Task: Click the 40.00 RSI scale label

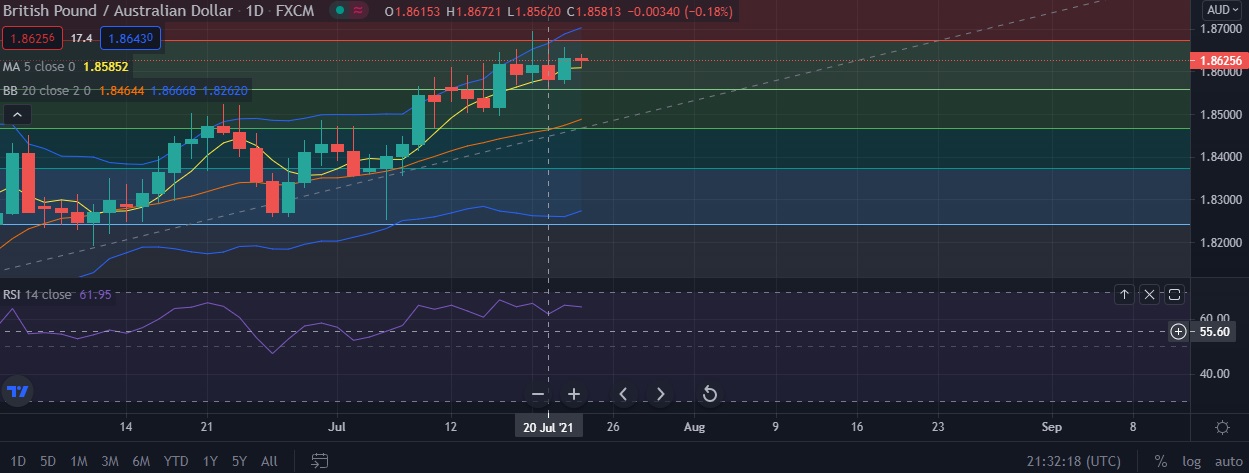Action: (1214, 373)
